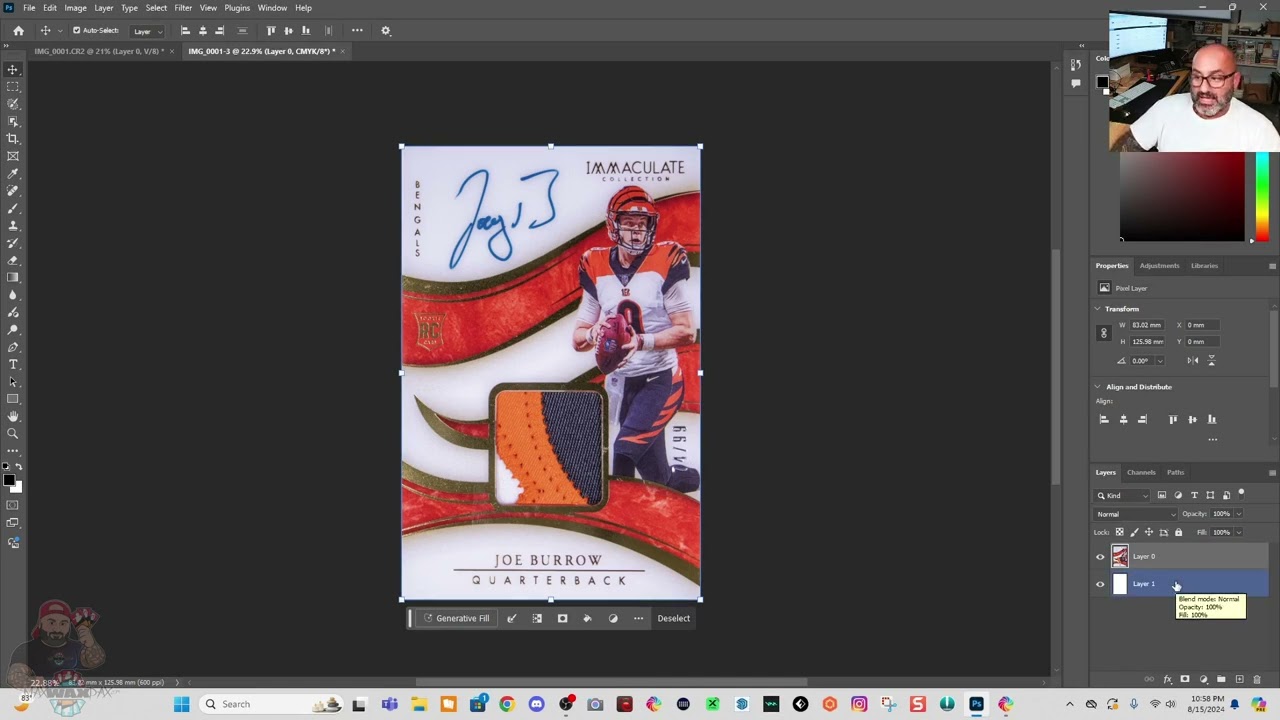Add a layer style with fx icon
Viewport: 1280px width, 720px height.
[1167, 680]
